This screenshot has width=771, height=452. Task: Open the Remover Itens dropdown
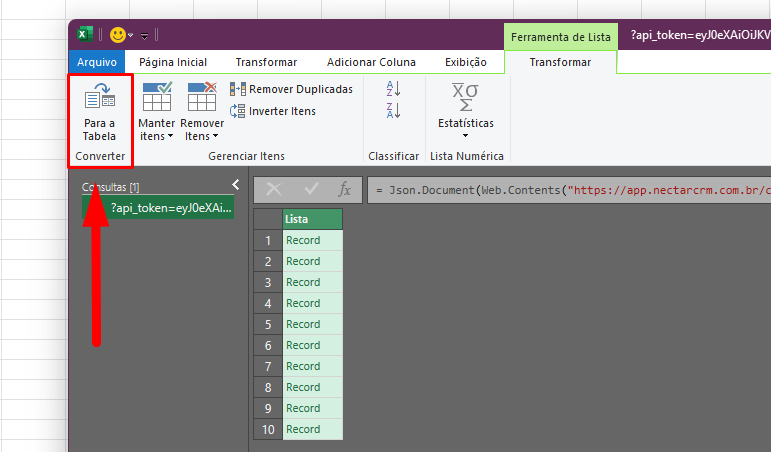click(202, 112)
